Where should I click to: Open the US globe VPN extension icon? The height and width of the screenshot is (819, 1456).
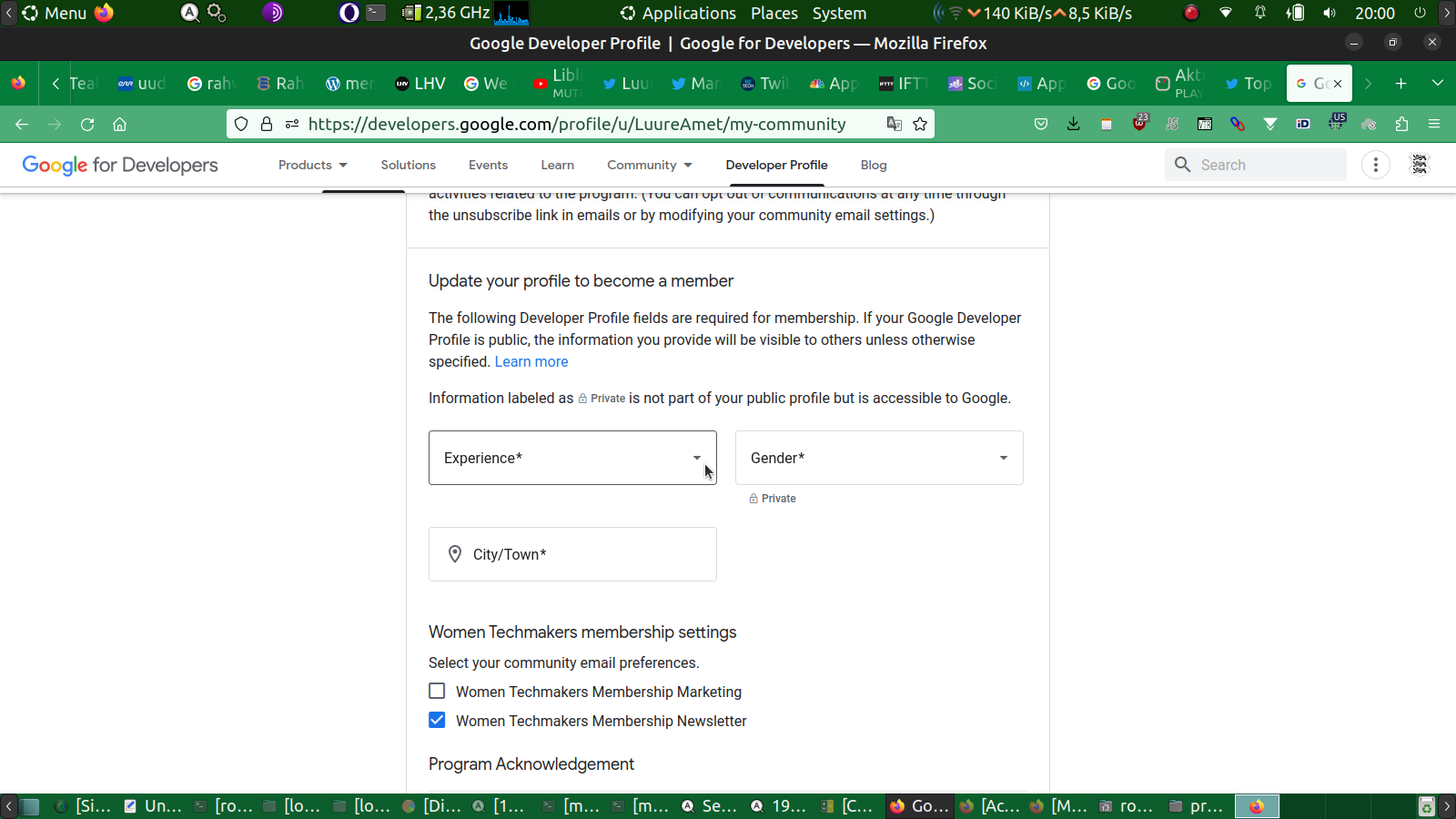(1336, 122)
